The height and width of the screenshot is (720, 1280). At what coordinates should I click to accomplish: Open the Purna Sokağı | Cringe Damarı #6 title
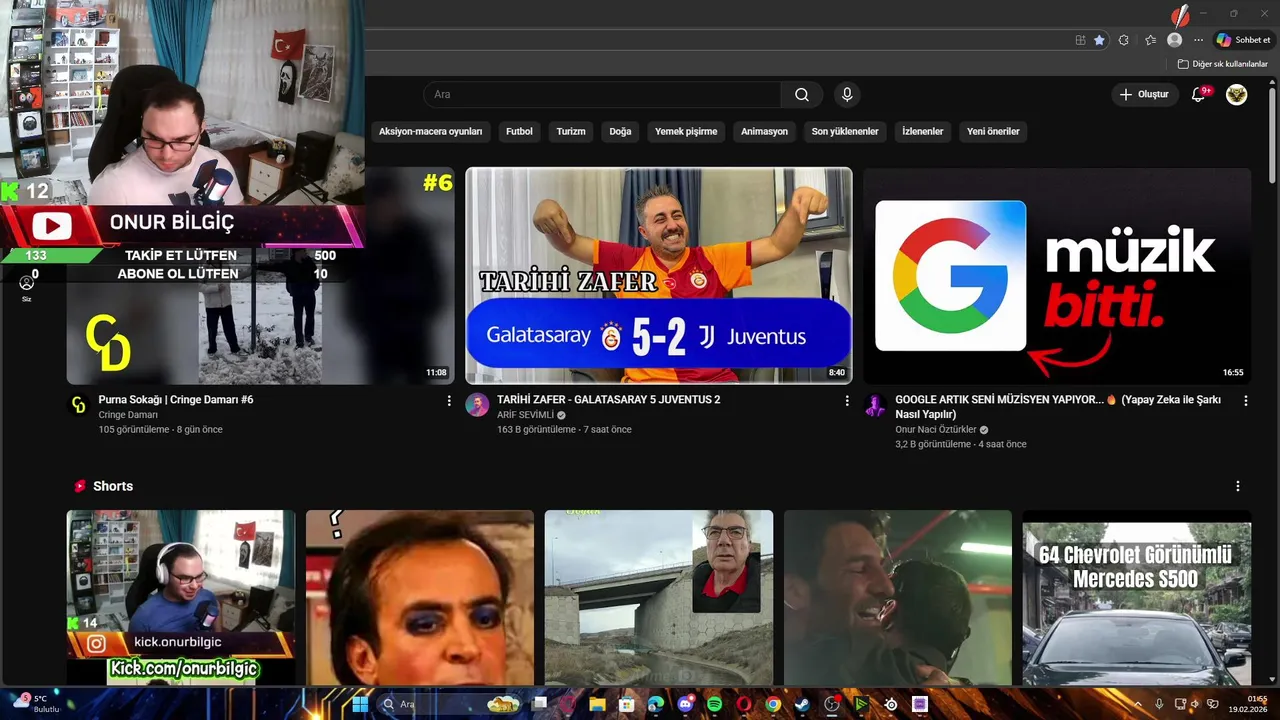[176, 399]
